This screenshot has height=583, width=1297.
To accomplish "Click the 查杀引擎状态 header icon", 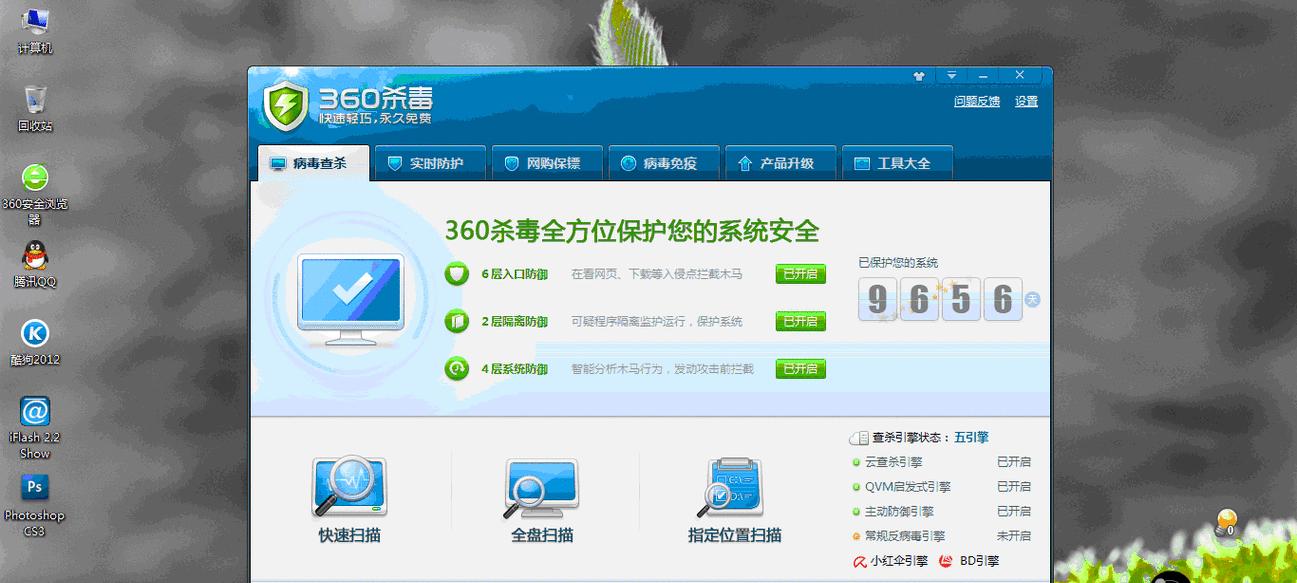I will click(x=858, y=438).
